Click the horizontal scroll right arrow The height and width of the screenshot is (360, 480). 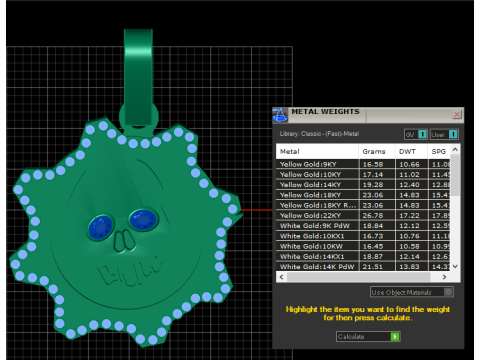tap(444, 277)
